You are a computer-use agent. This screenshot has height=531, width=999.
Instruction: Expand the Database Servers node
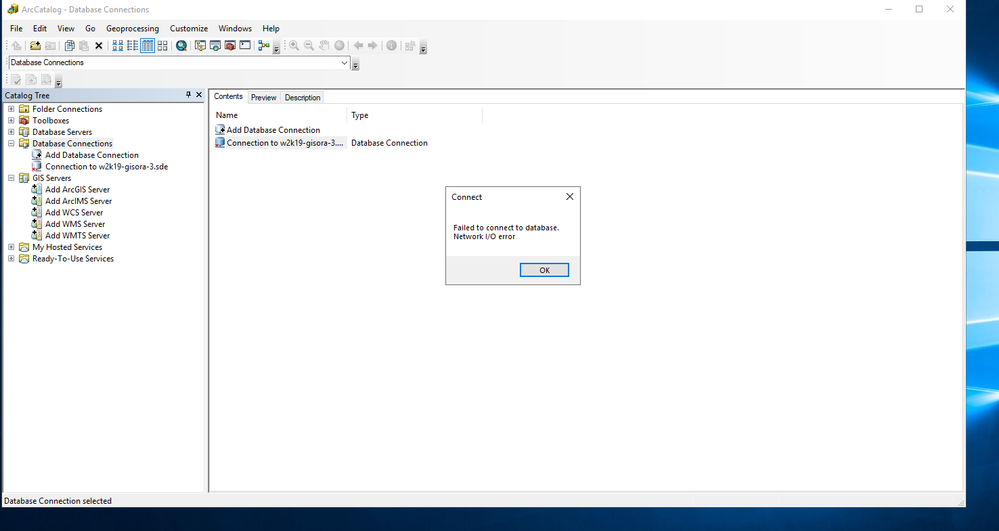(11, 132)
